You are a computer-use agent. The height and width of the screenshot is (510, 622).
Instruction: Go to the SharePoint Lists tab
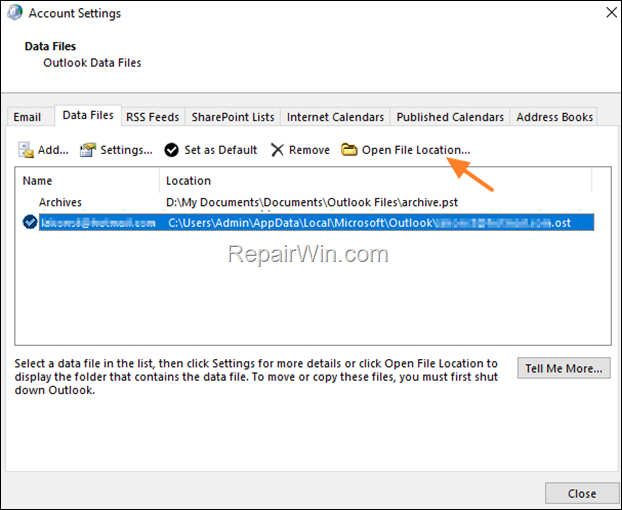(x=233, y=117)
